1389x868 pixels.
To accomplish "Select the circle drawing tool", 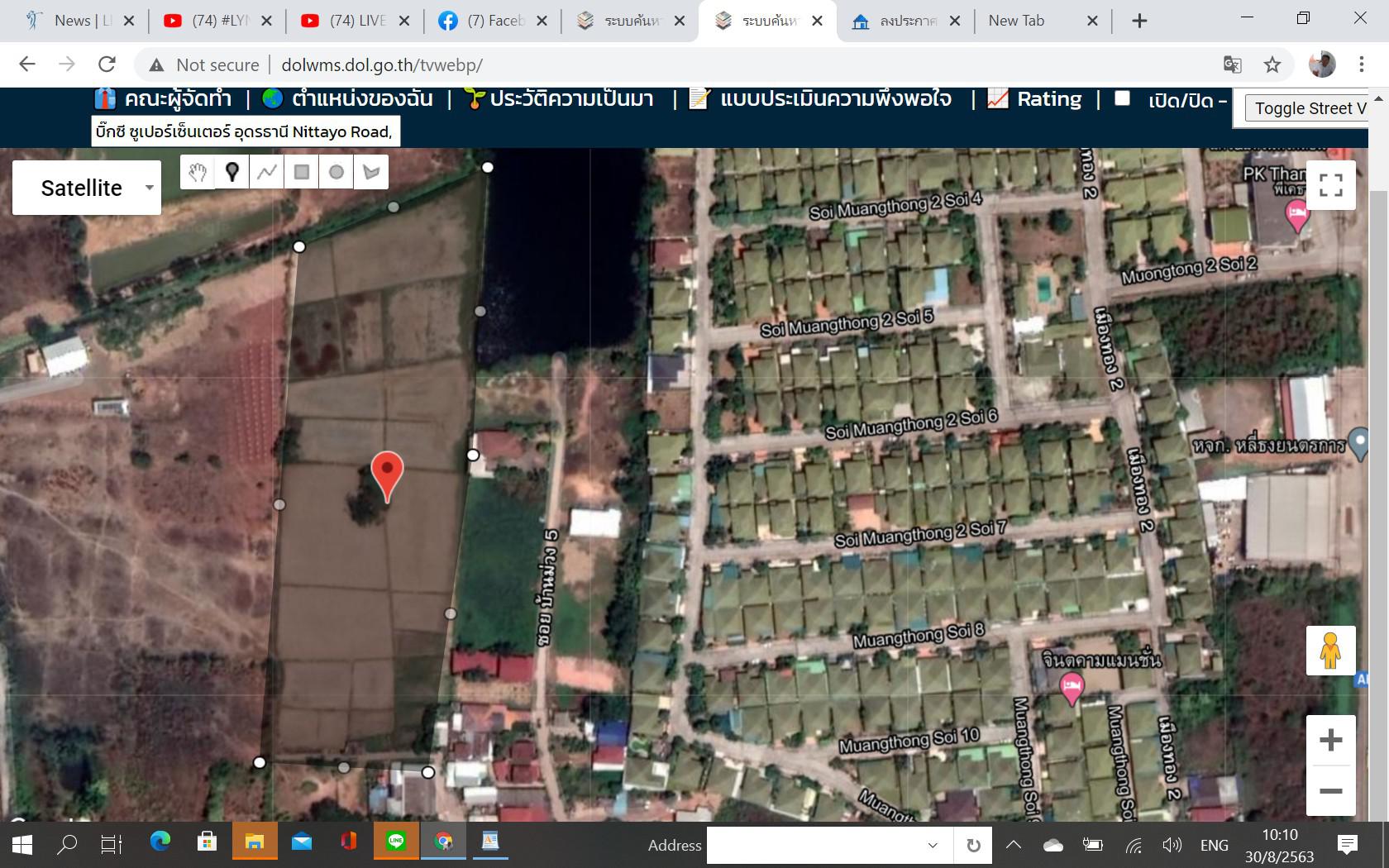I will tap(337, 172).
